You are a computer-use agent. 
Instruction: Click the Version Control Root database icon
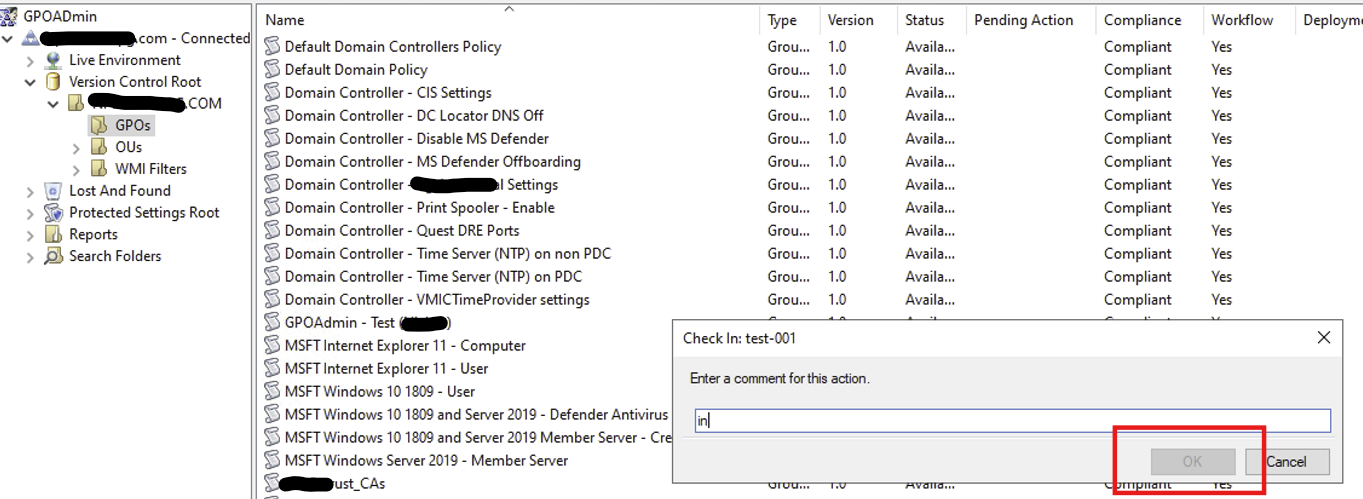pyautogui.click(x=53, y=82)
